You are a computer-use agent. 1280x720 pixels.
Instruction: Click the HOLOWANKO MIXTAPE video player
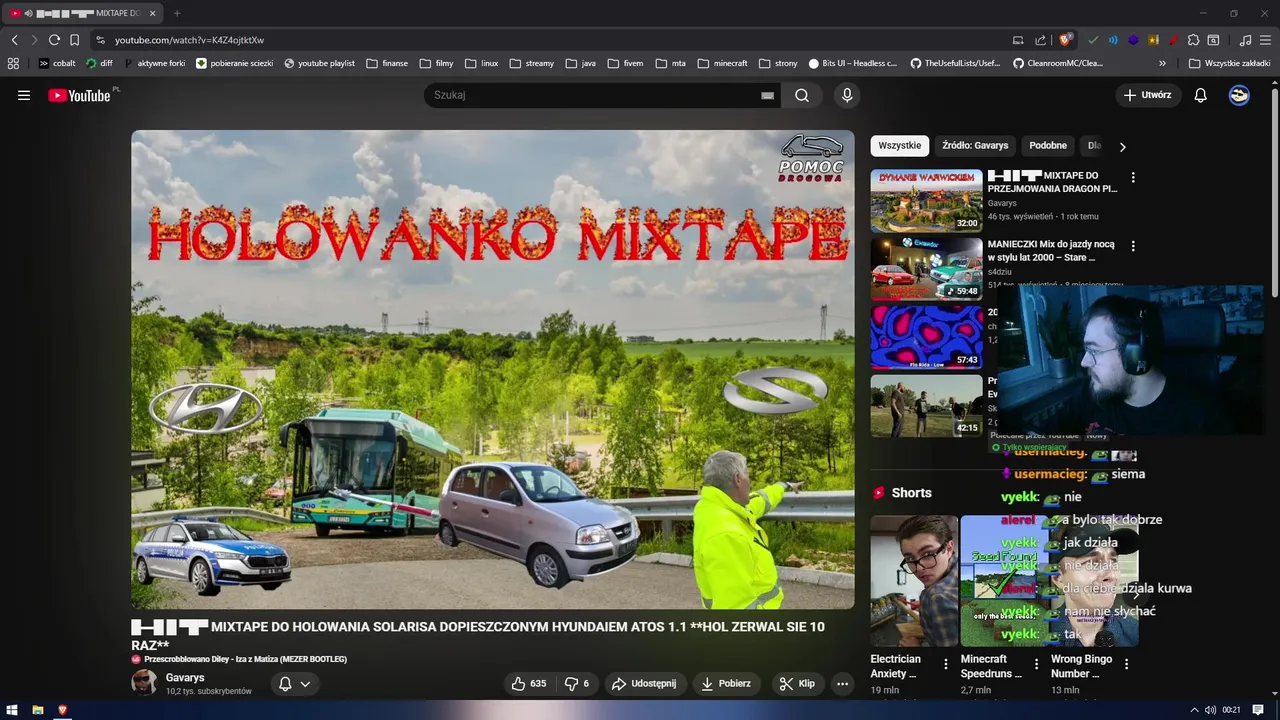click(x=493, y=369)
